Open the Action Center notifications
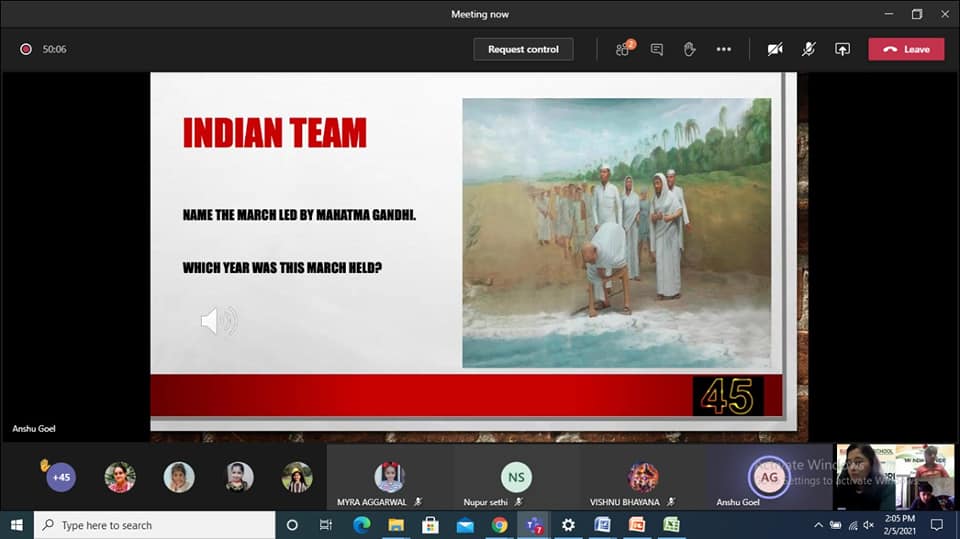 [937, 525]
